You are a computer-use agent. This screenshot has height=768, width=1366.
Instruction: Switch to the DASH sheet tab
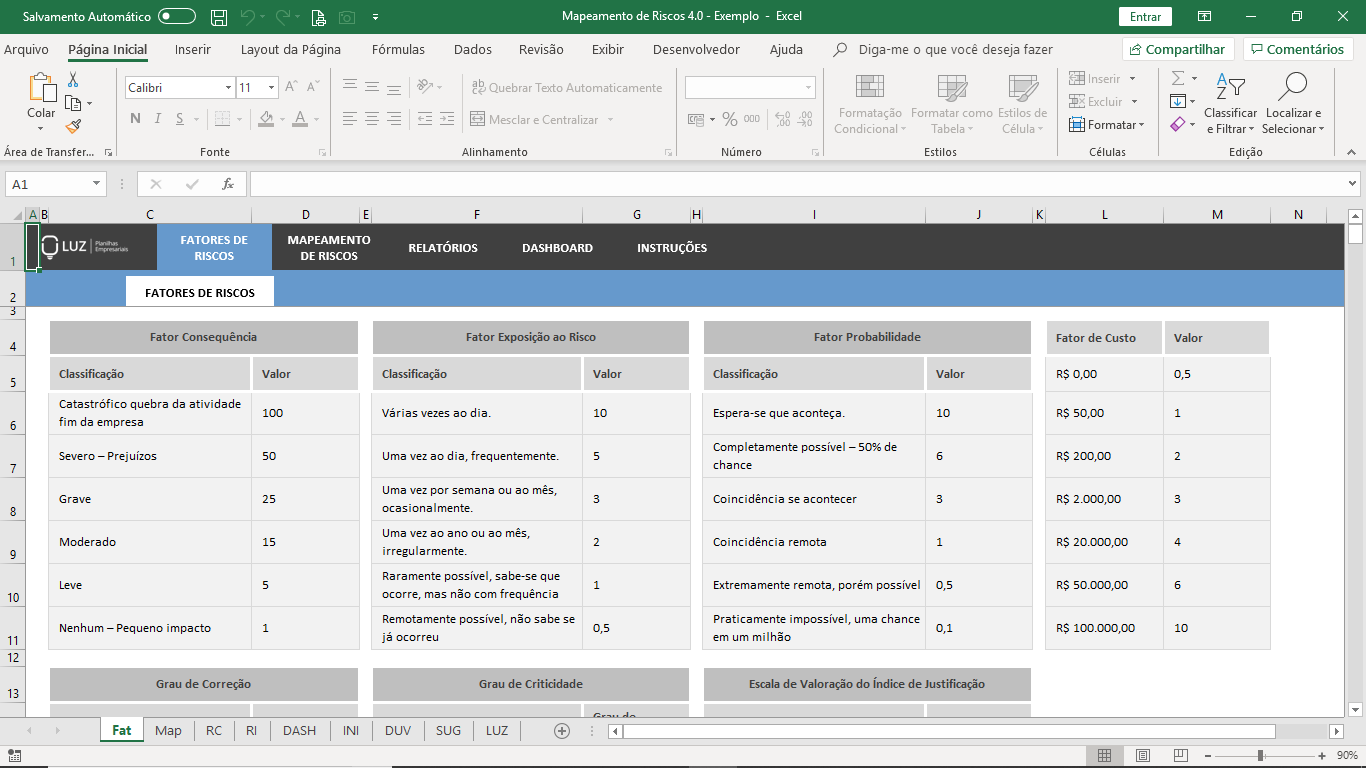coord(299,730)
